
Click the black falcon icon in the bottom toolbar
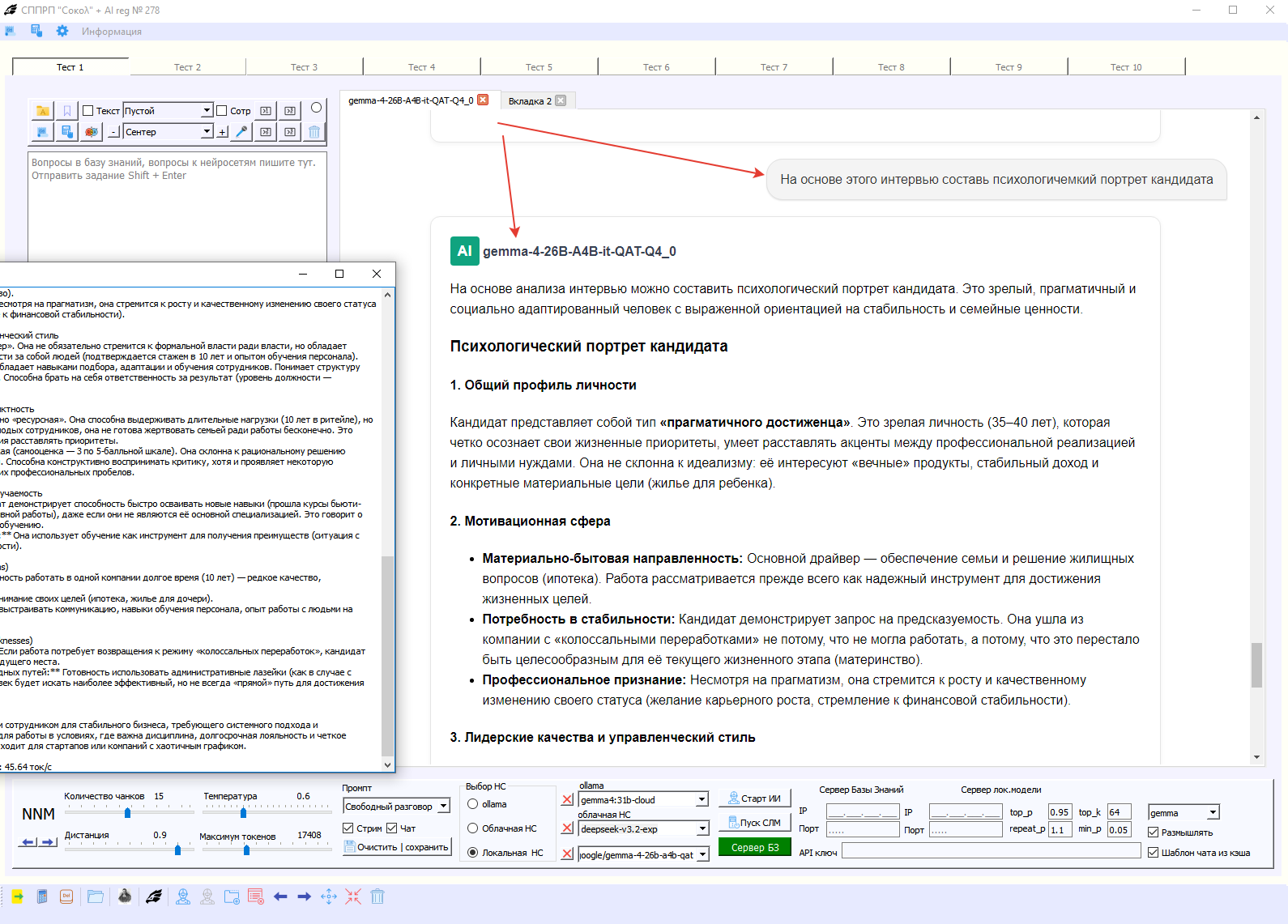153,896
